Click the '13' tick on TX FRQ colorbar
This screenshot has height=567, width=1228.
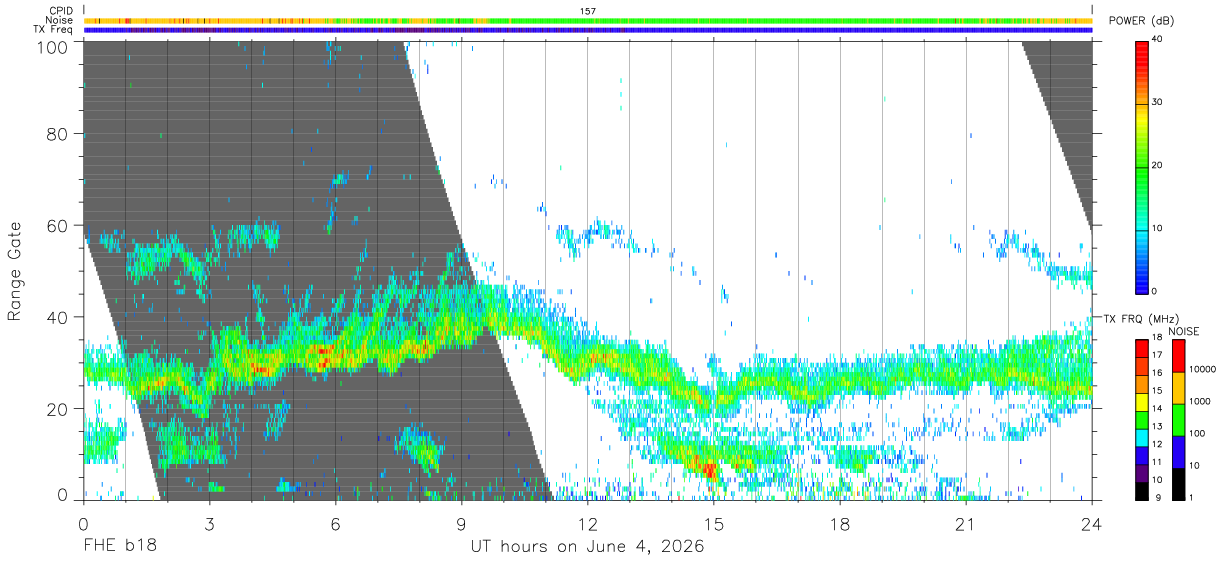coord(1156,426)
